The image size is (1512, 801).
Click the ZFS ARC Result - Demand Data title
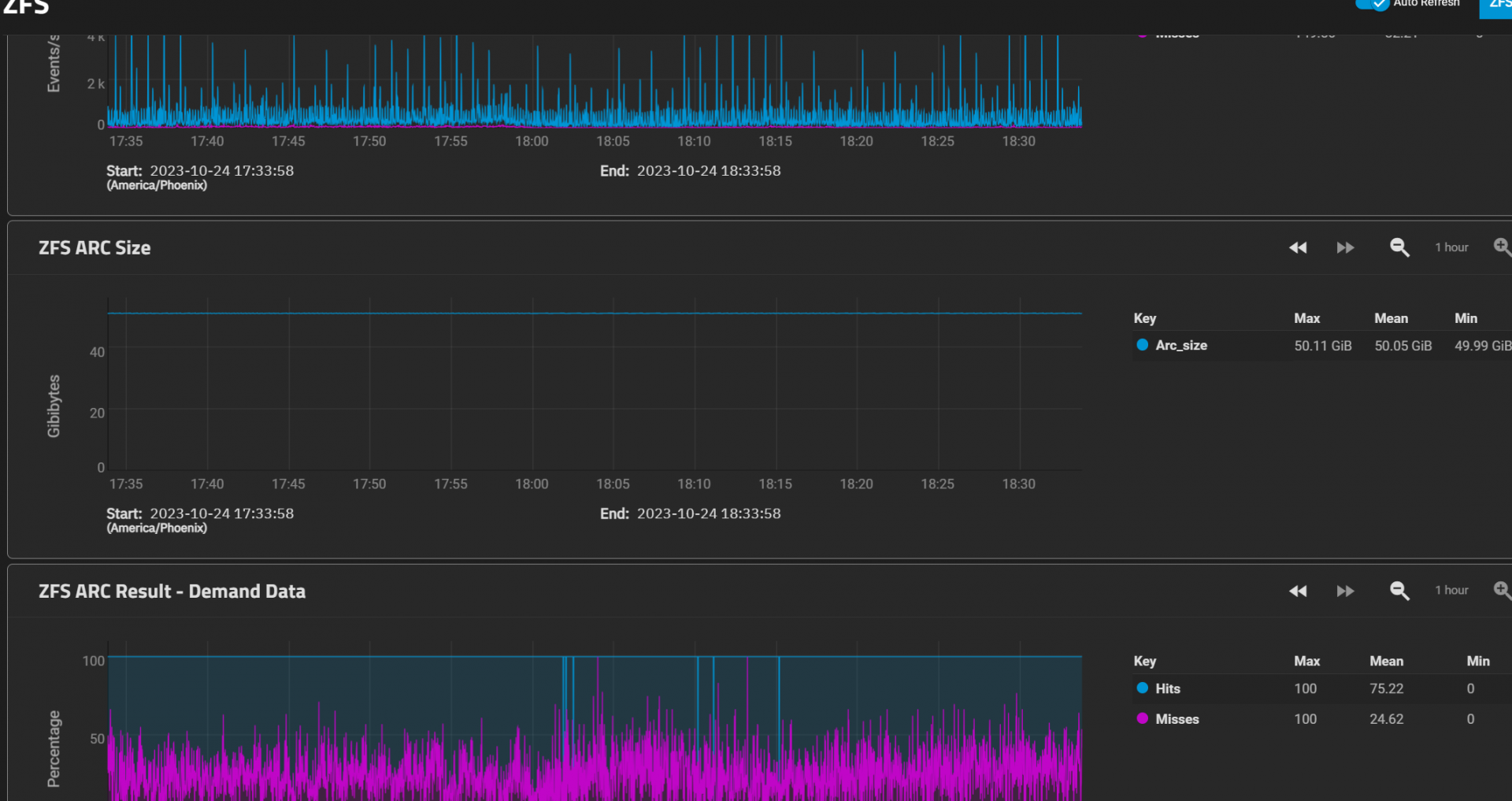(172, 591)
